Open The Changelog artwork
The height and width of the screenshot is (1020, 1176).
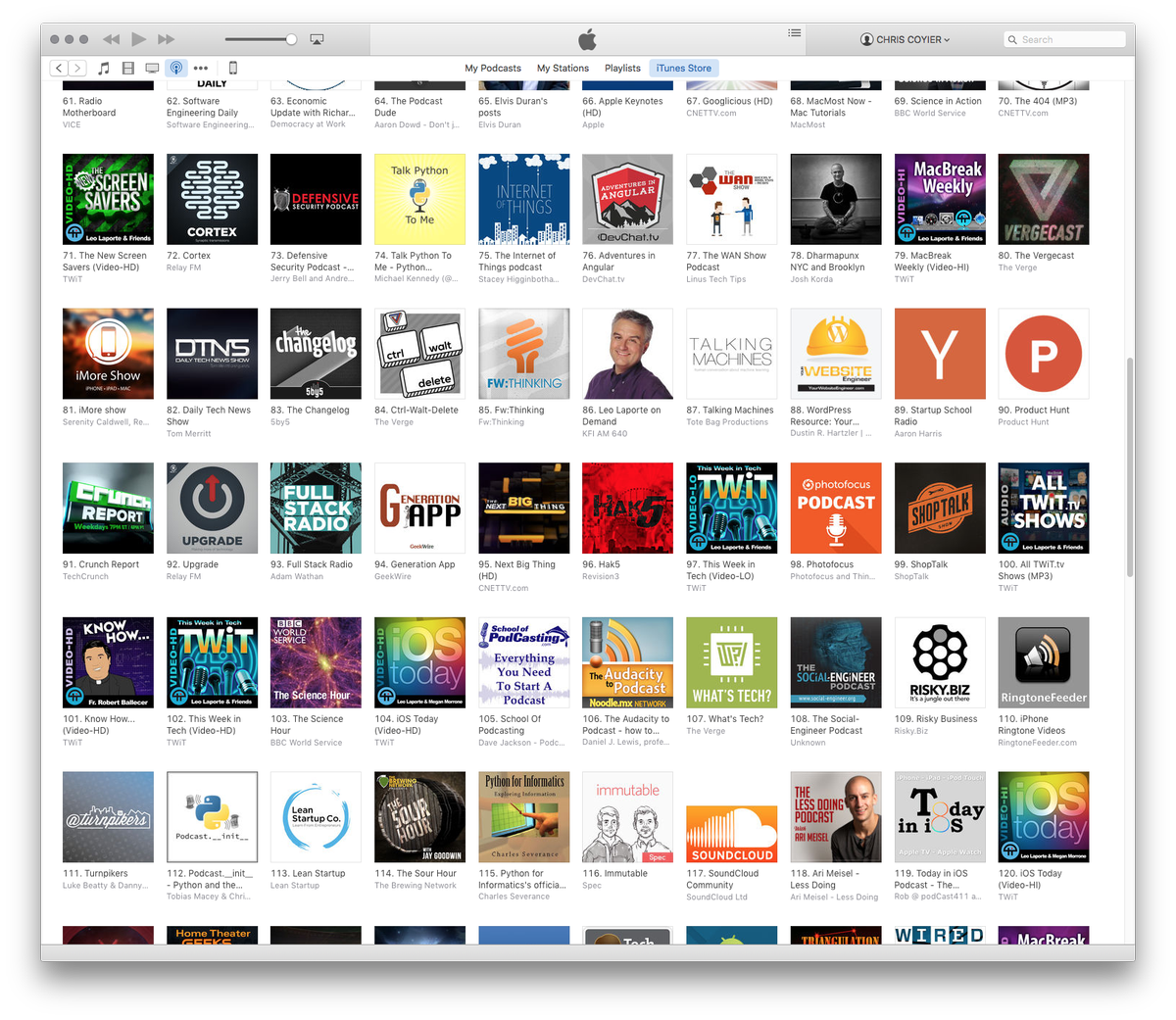point(316,354)
